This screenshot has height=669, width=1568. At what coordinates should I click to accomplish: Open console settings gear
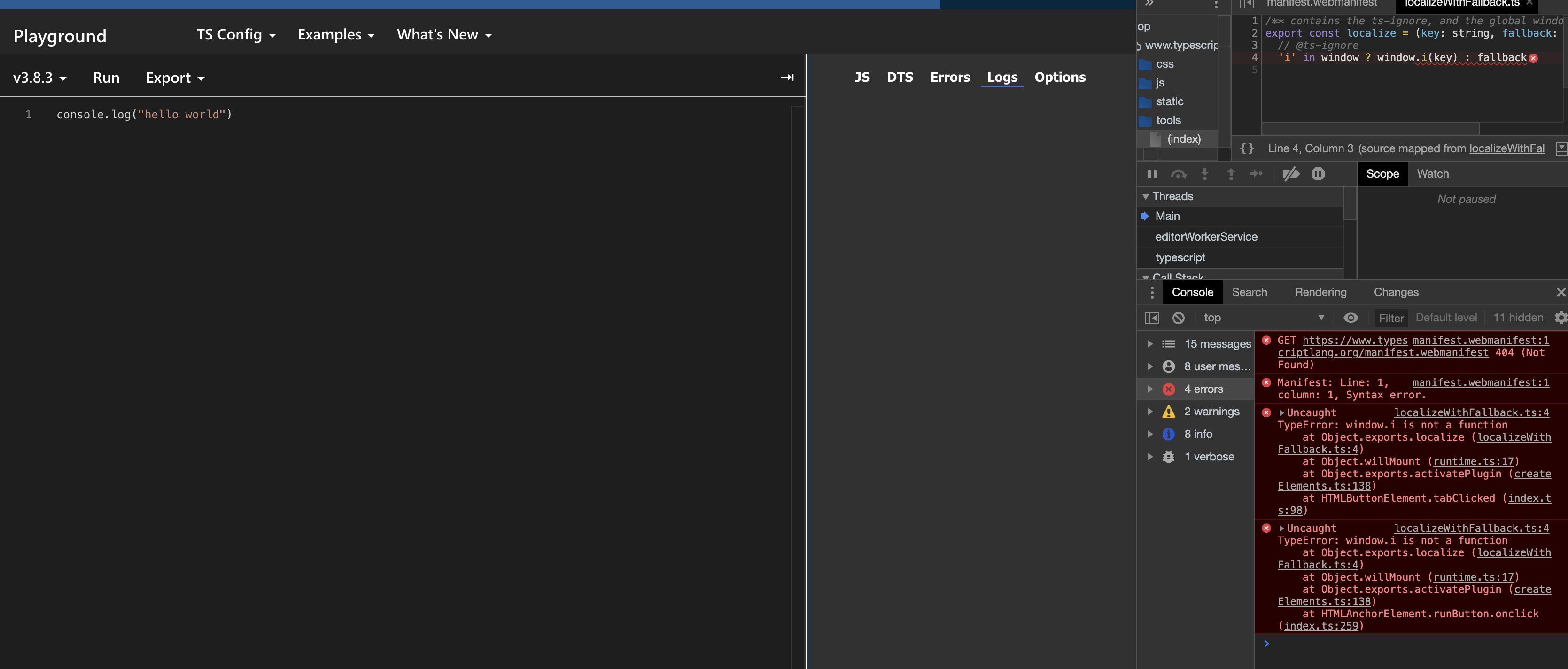1560,317
